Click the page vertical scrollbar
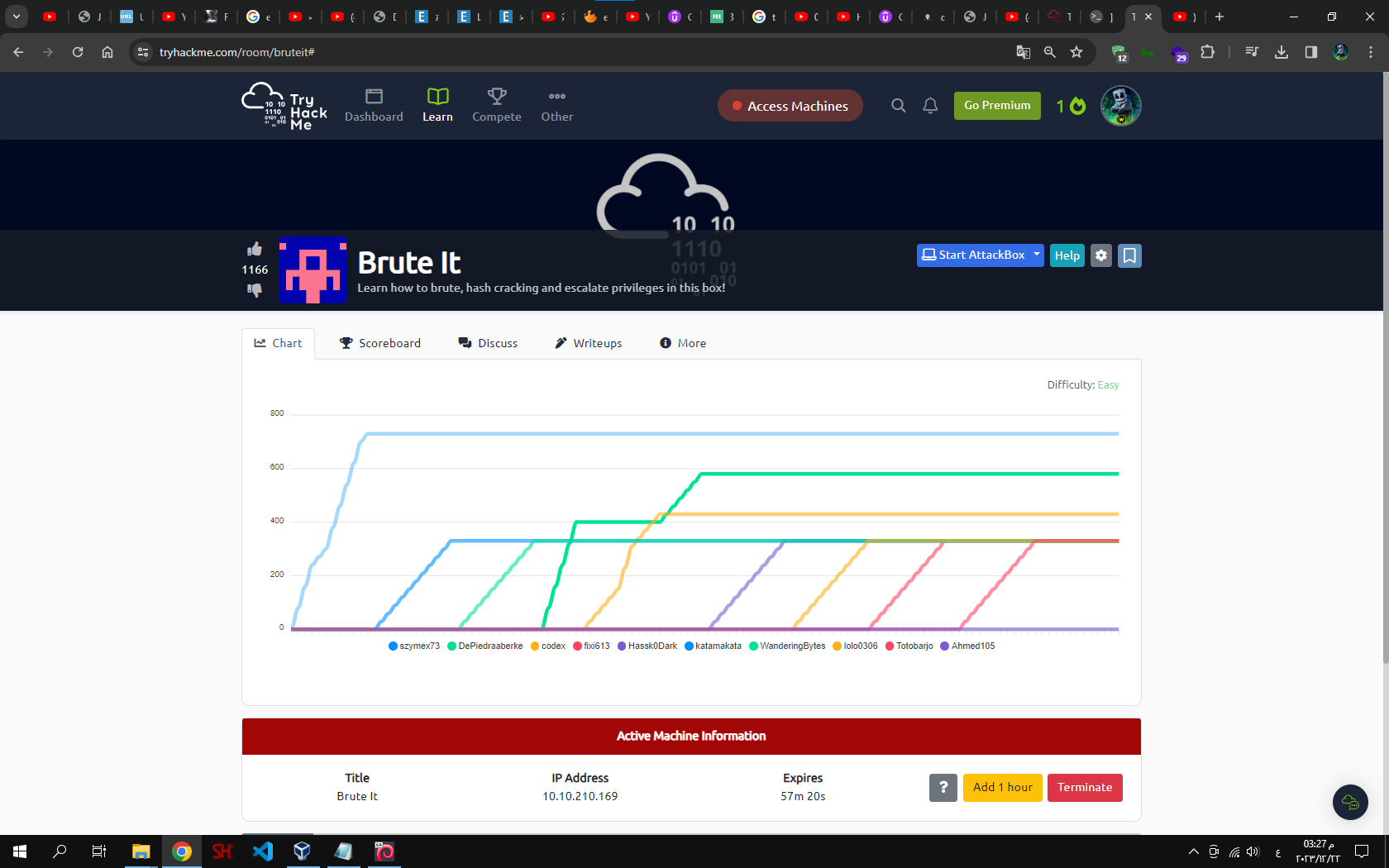 tap(1385, 367)
